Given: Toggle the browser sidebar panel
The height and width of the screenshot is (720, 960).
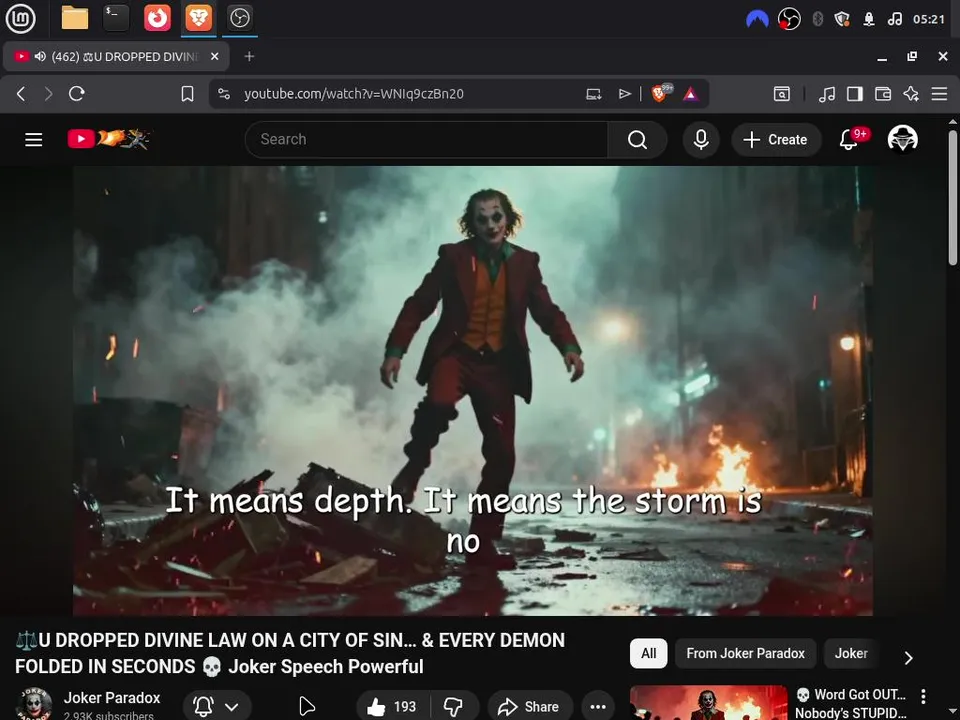Looking at the screenshot, I should coord(855,94).
